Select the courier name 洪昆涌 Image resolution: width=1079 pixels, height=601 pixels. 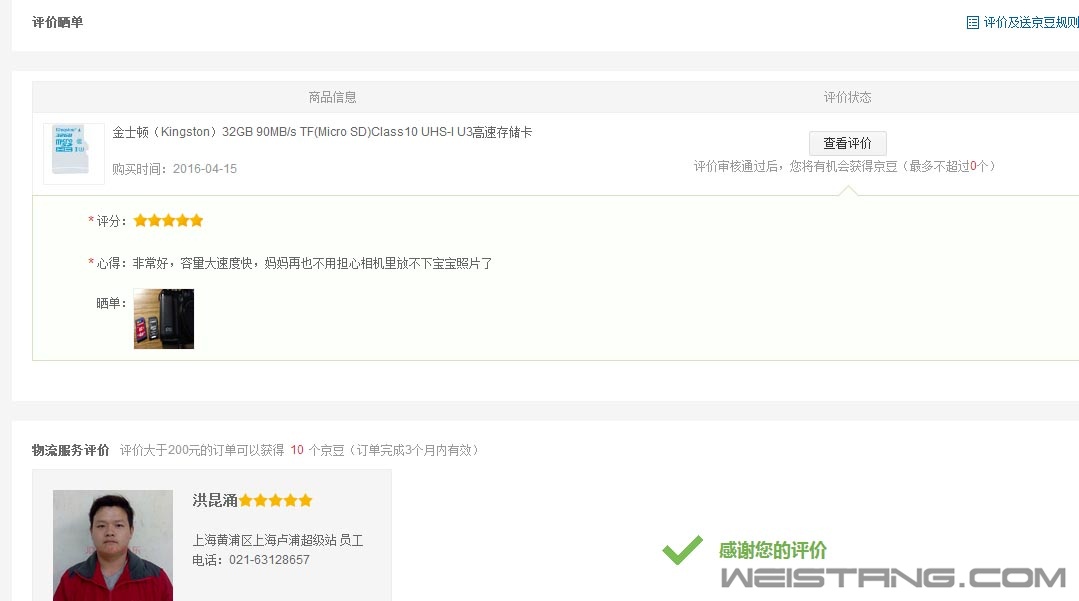click(215, 500)
